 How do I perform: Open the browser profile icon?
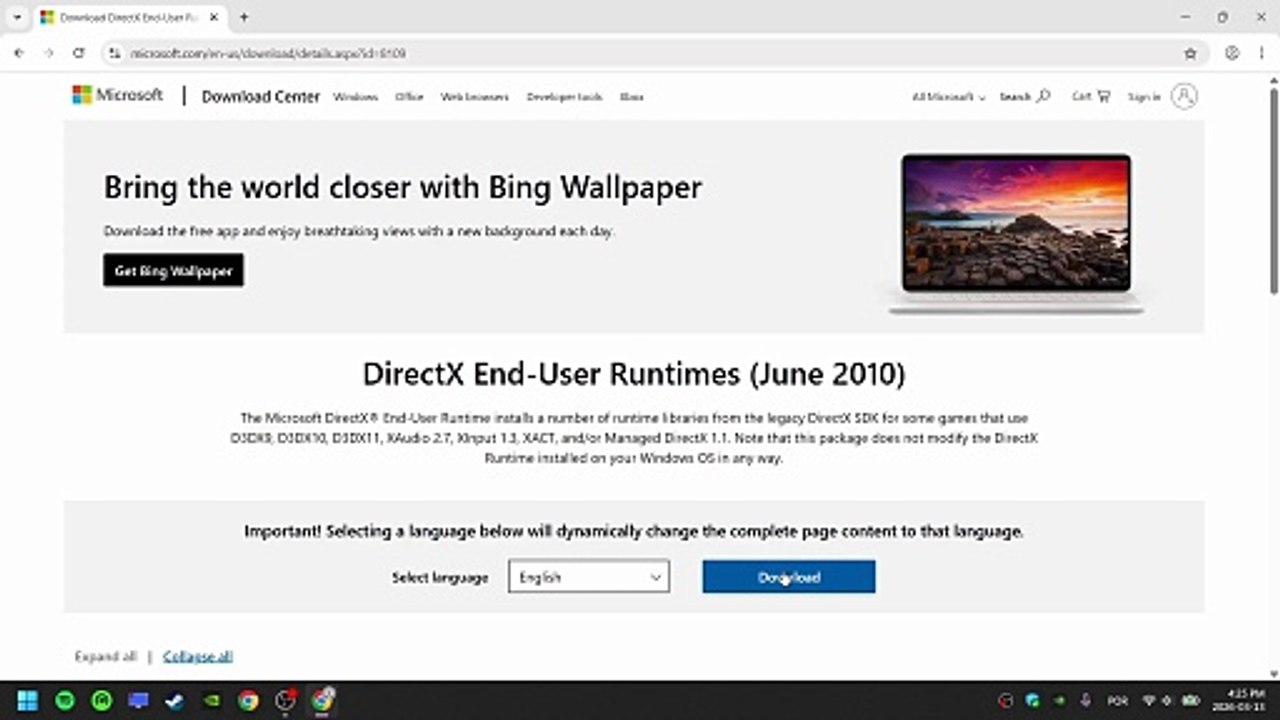coord(1232,53)
